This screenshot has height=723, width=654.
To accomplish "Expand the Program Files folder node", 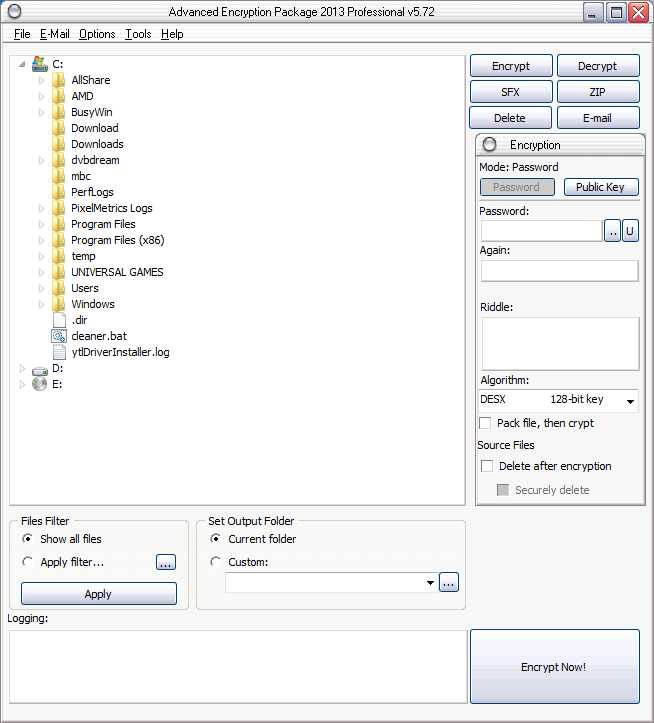I will pos(41,224).
